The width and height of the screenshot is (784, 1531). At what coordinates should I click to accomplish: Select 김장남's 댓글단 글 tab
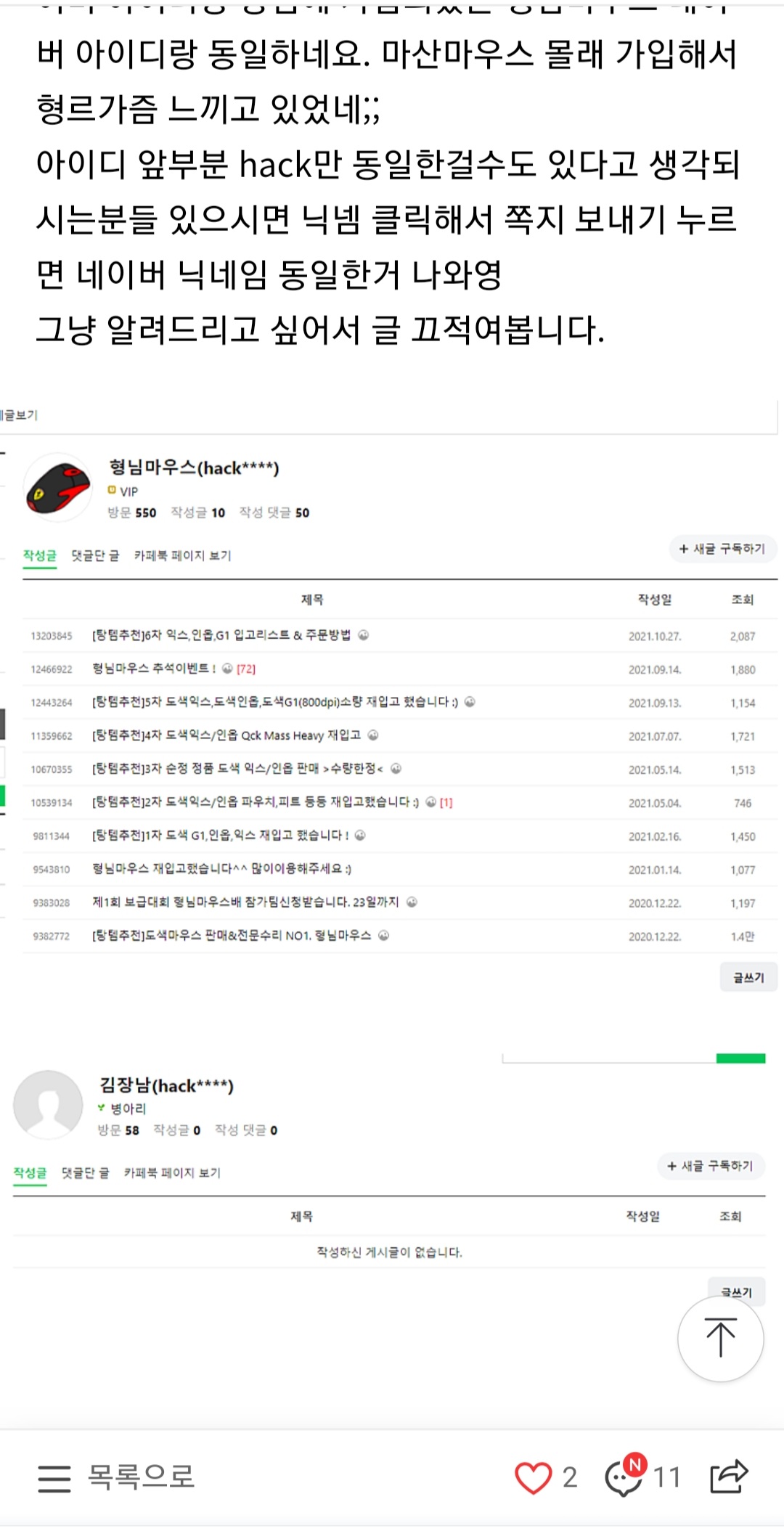point(85,1173)
